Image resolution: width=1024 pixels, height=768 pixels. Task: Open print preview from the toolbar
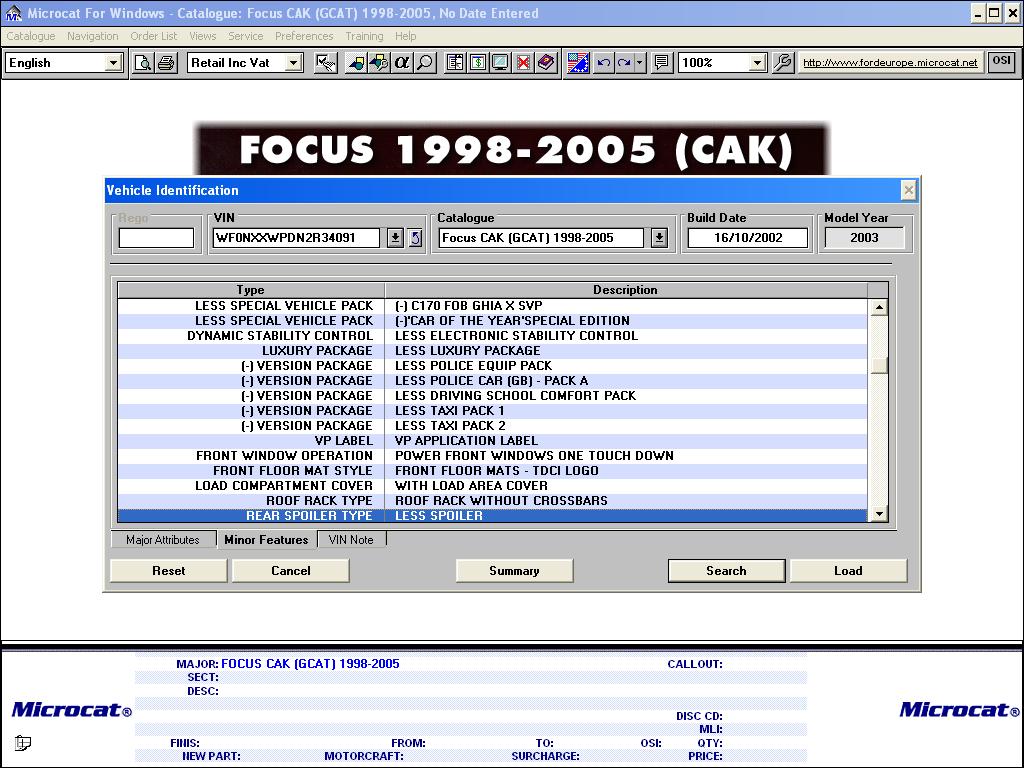[x=143, y=63]
